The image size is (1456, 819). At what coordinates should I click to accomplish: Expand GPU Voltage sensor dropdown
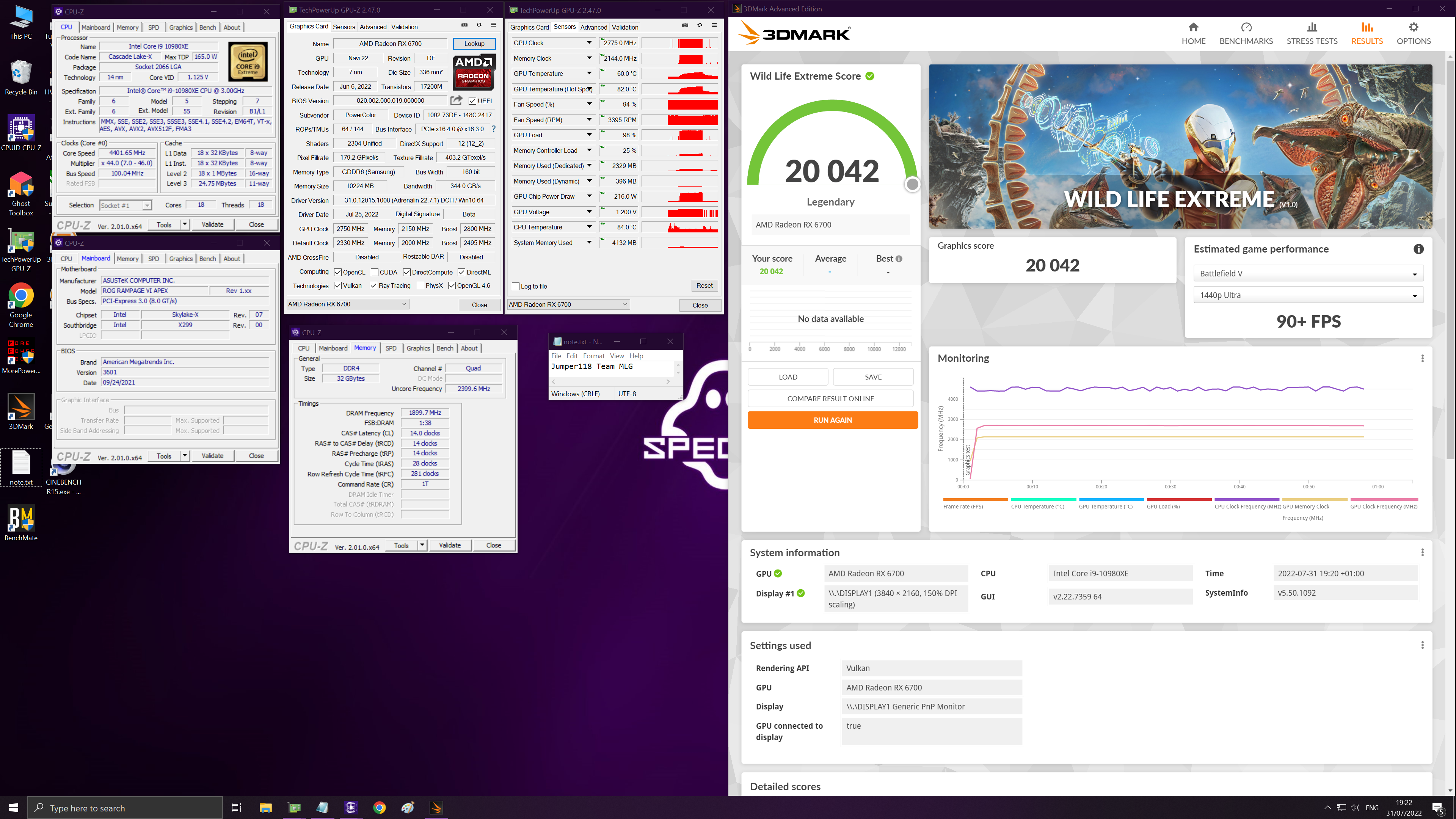click(589, 212)
